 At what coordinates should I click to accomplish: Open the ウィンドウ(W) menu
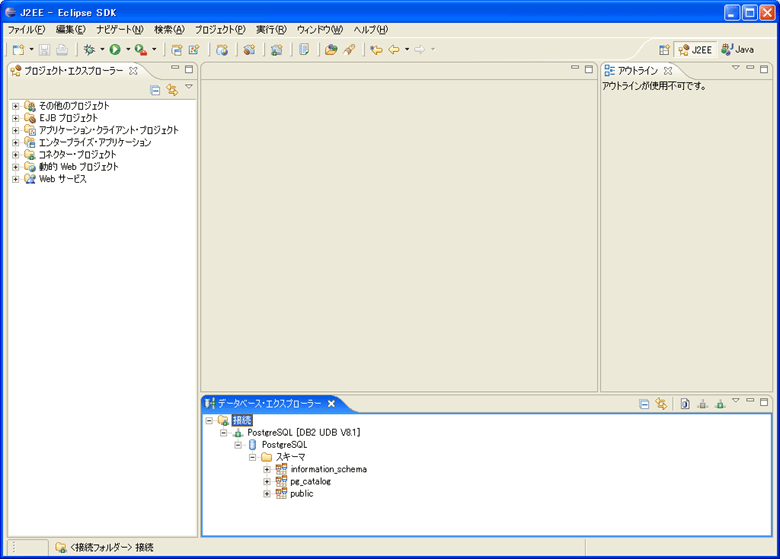(x=319, y=29)
